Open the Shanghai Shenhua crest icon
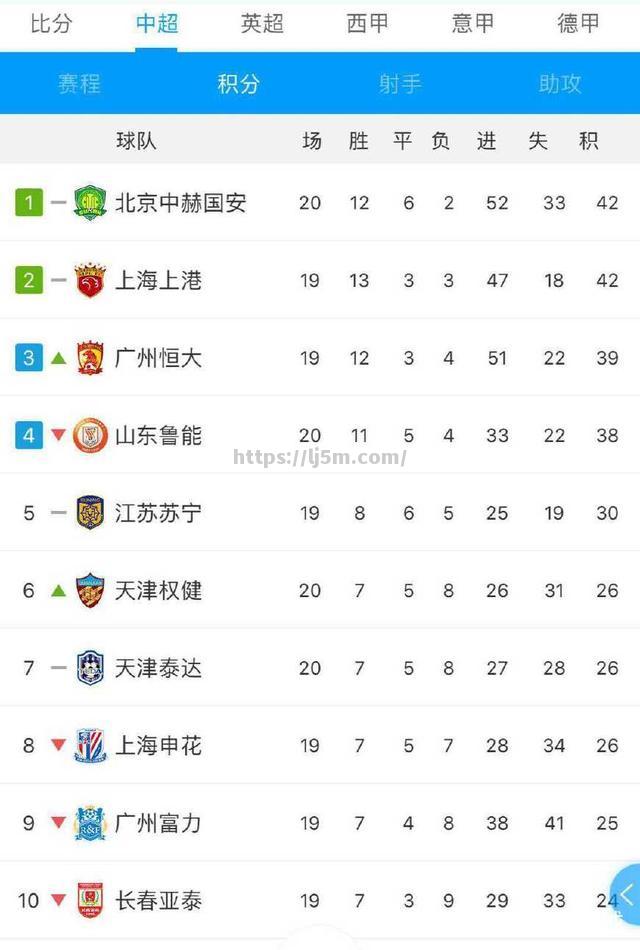Screen dimensions: 640x950 (90, 745)
